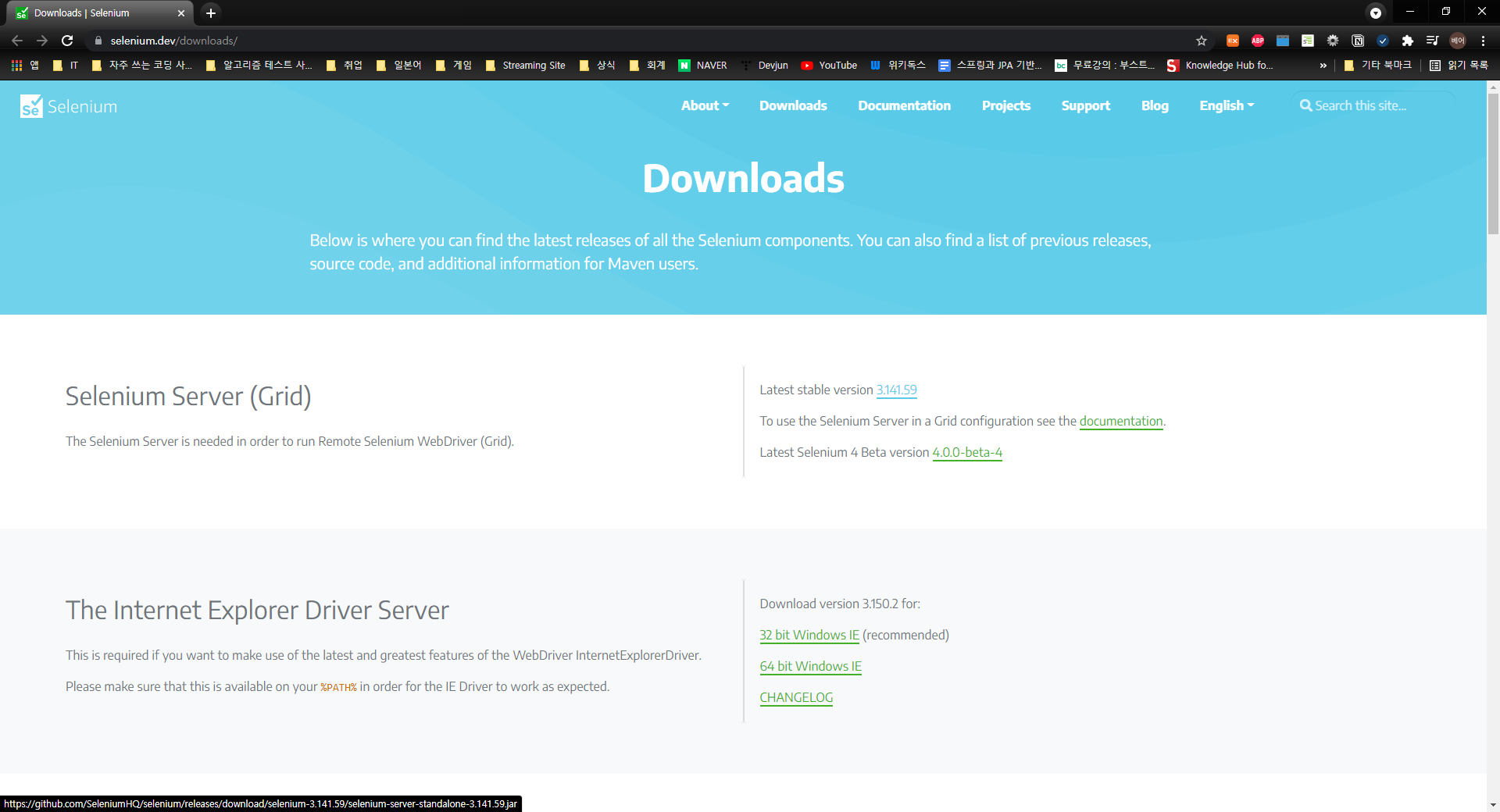Screen dimensions: 1500x812
Task: Open the blue window extension icon
Action: point(1283,41)
